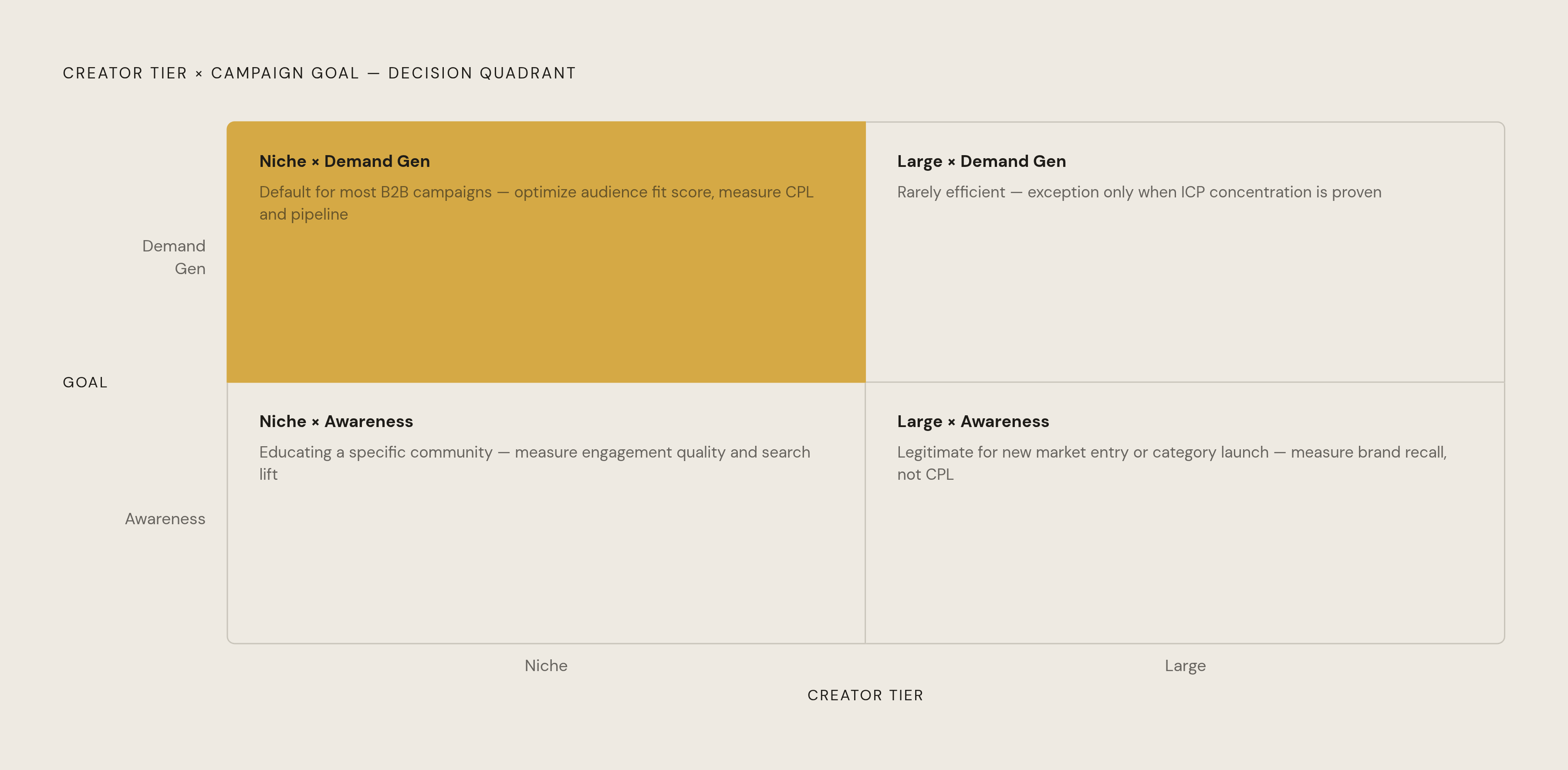
Task: Click the 'Large' column label below the grid
Action: [x=1185, y=666]
